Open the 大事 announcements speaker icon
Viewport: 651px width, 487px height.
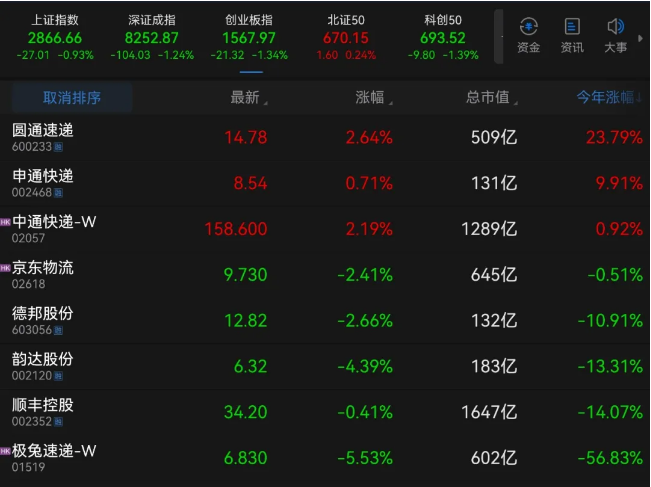point(615,35)
